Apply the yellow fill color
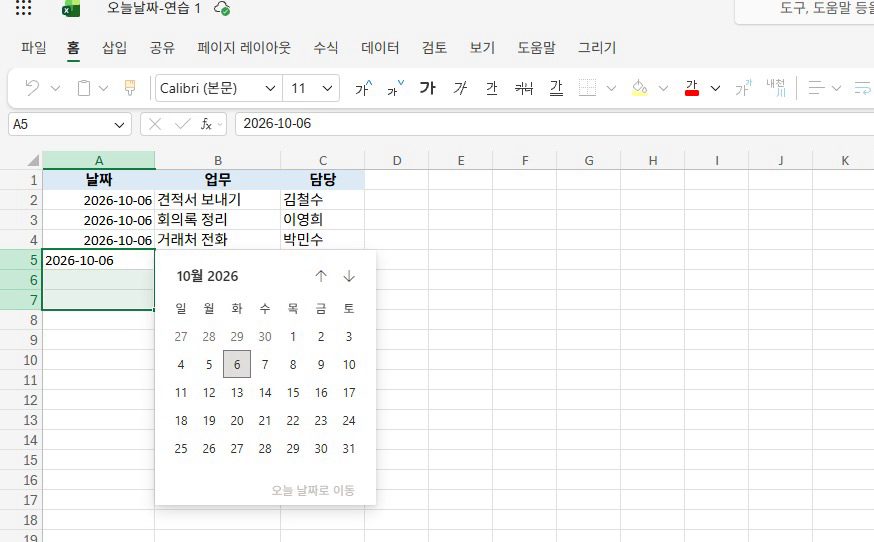Image resolution: width=874 pixels, height=542 pixels. (639, 88)
